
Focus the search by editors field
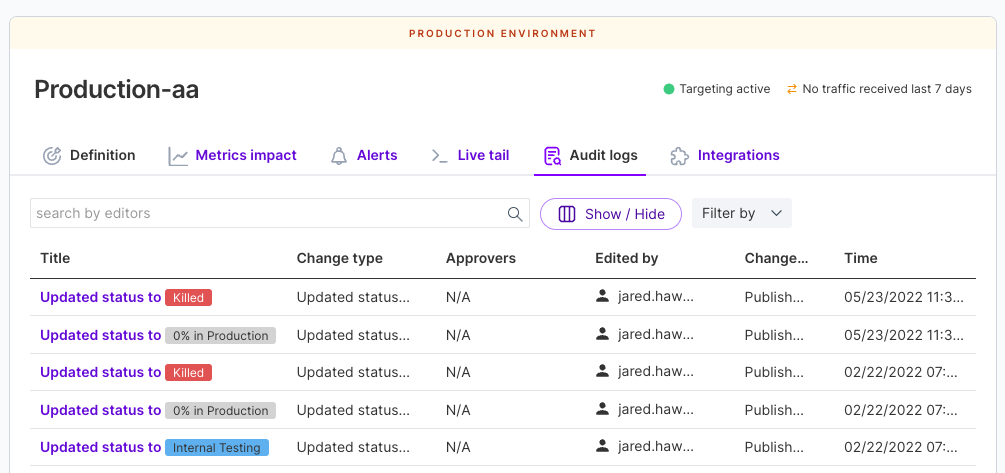pyautogui.click(x=267, y=214)
